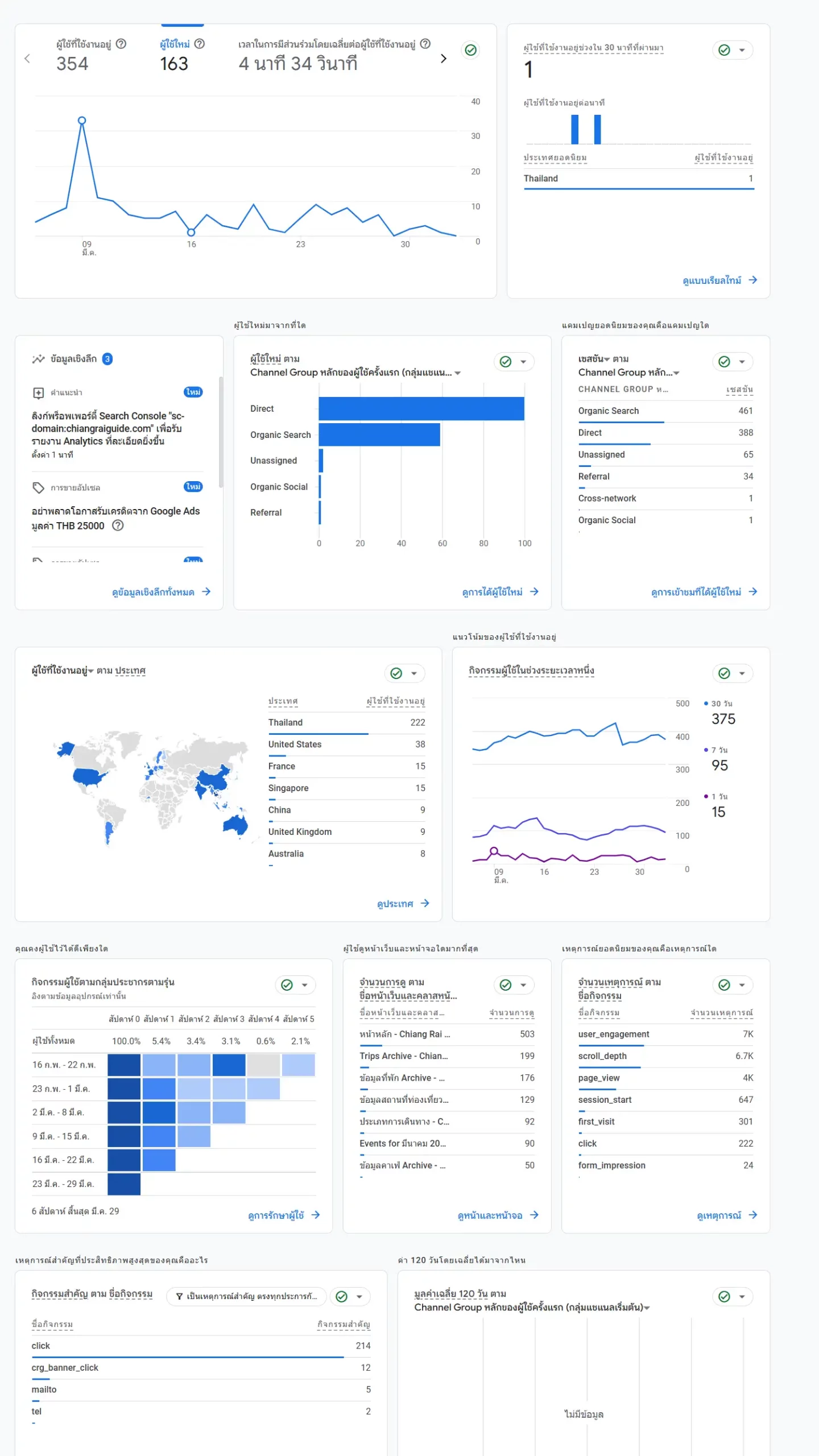The width and height of the screenshot is (819, 1456).
Task: Open Channel Group selector in 120-day value card
Action: [x=532, y=1307]
